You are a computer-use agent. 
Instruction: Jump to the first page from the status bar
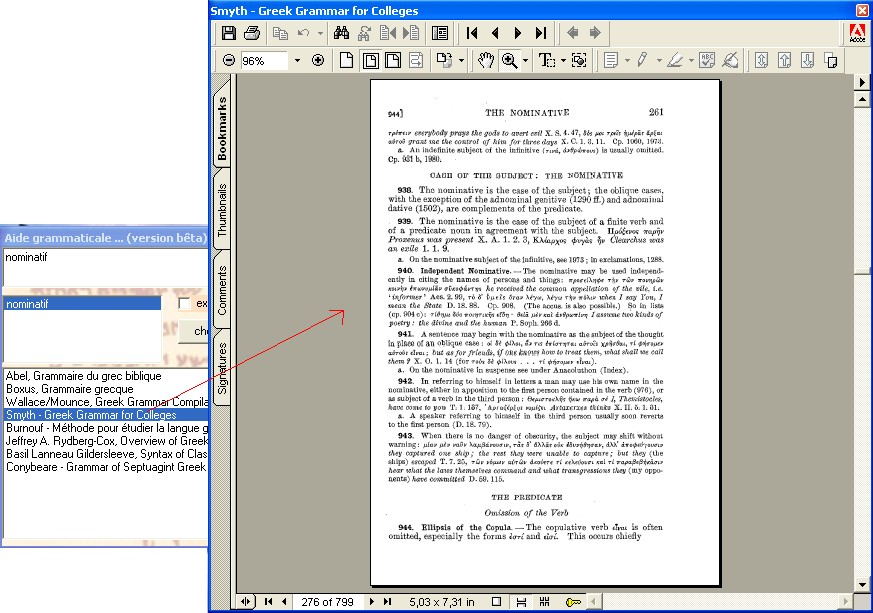click(x=268, y=602)
